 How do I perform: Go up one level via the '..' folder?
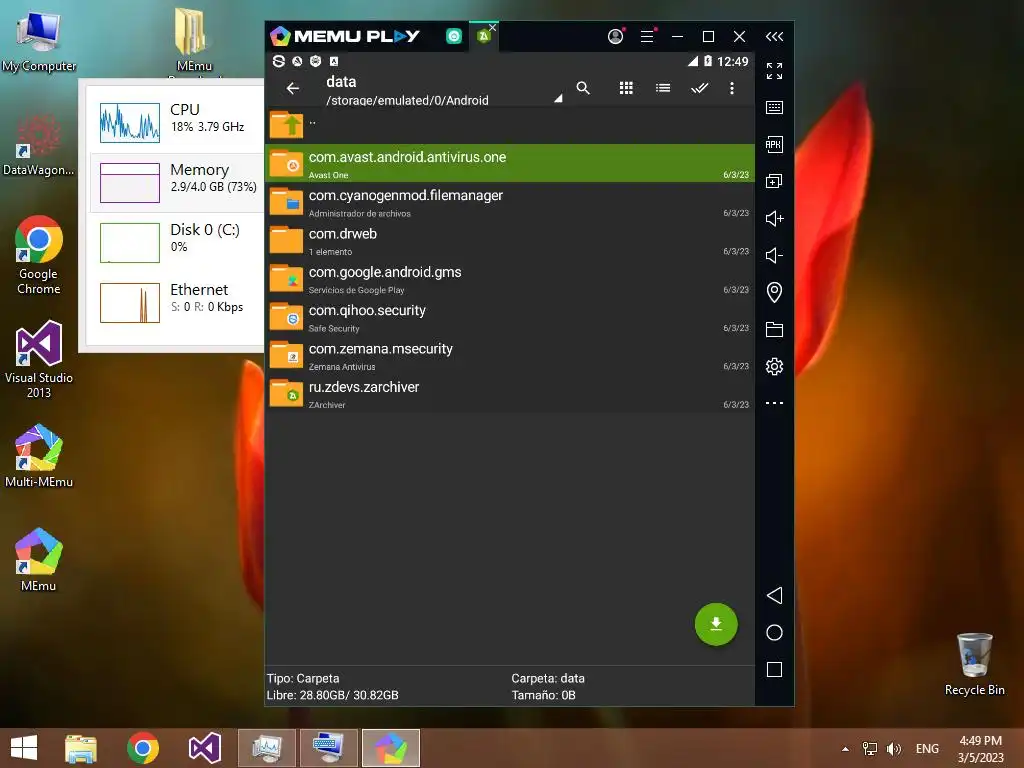(510, 125)
